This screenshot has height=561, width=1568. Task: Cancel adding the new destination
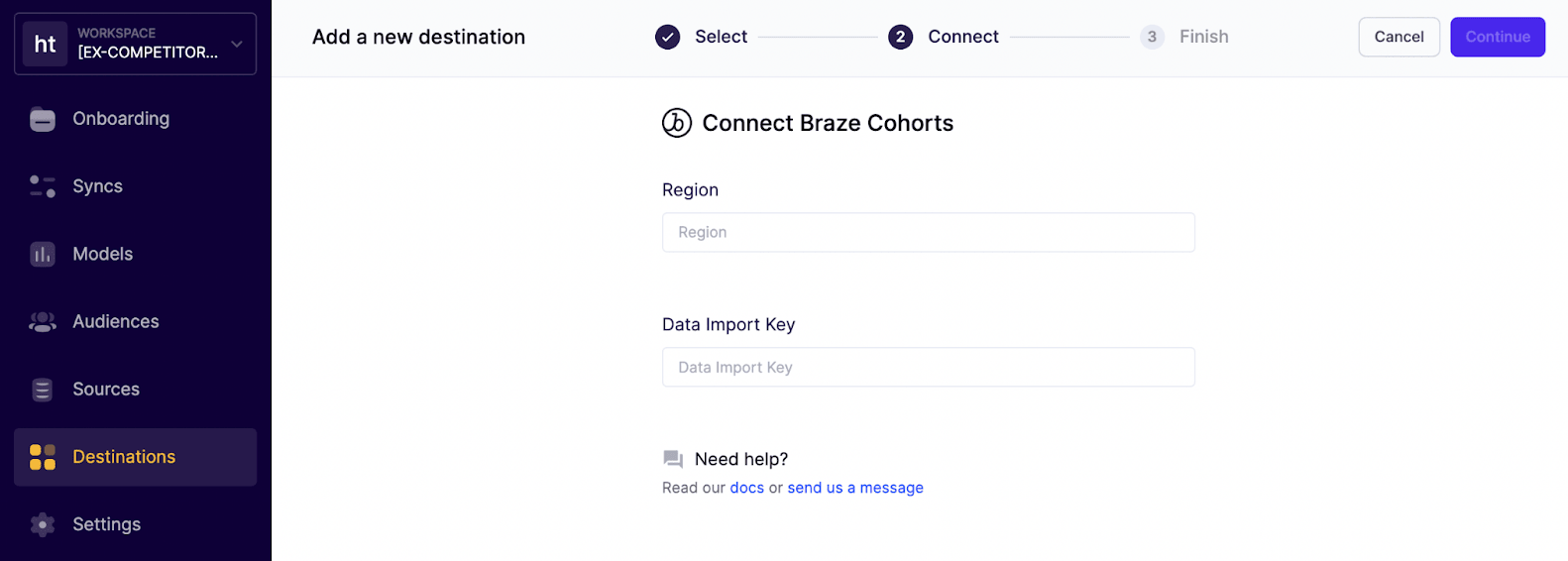tap(1399, 37)
